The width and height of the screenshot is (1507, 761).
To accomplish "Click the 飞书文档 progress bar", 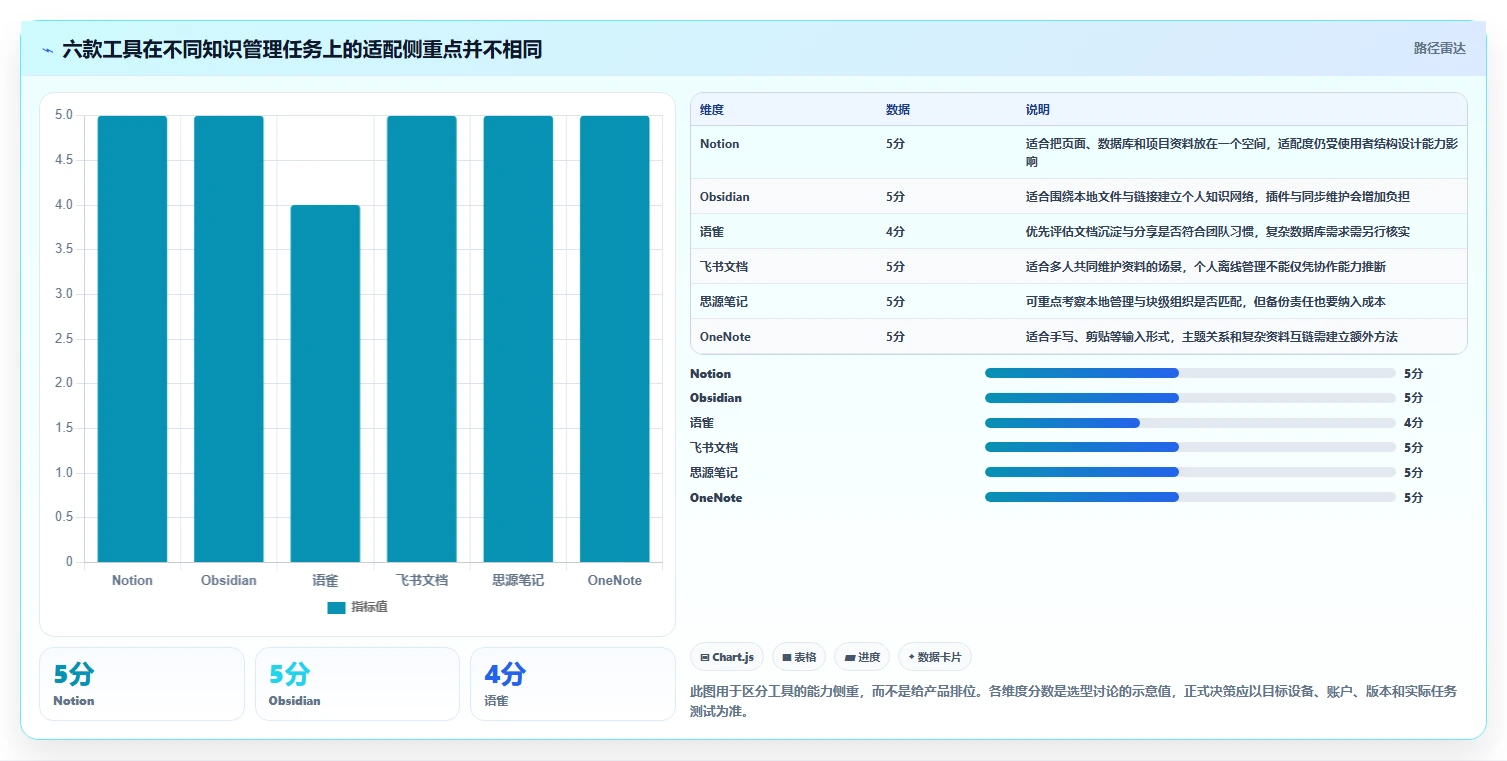I will [x=1190, y=447].
